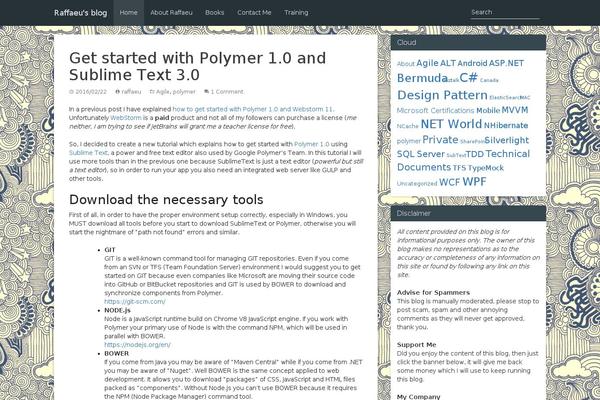This screenshot has height=400, width=600.
Task: Select the C# tag
Action: click(468, 78)
